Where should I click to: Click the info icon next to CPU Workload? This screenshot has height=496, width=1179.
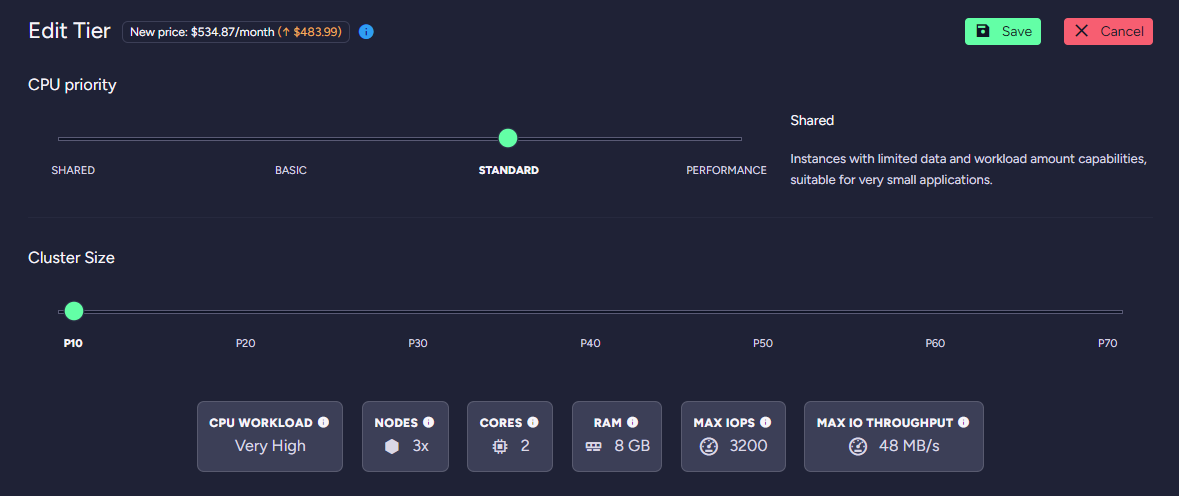coord(323,422)
